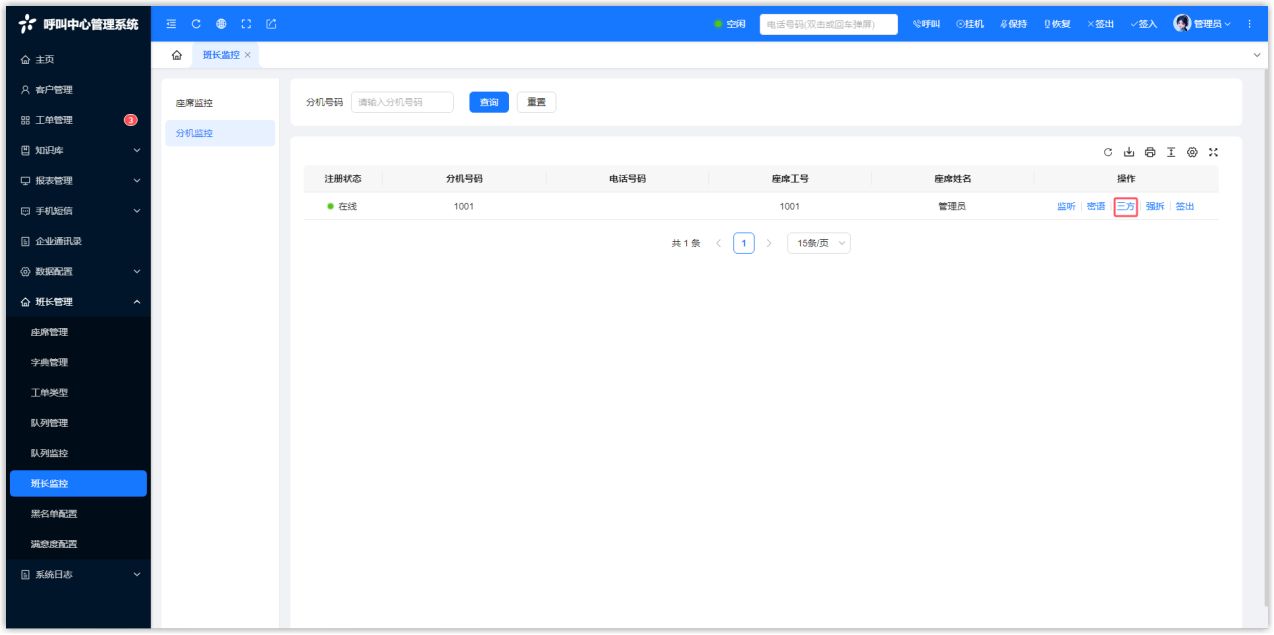The width and height of the screenshot is (1274, 635).
Task: Open table column settings gear icon
Action: pos(1192,152)
